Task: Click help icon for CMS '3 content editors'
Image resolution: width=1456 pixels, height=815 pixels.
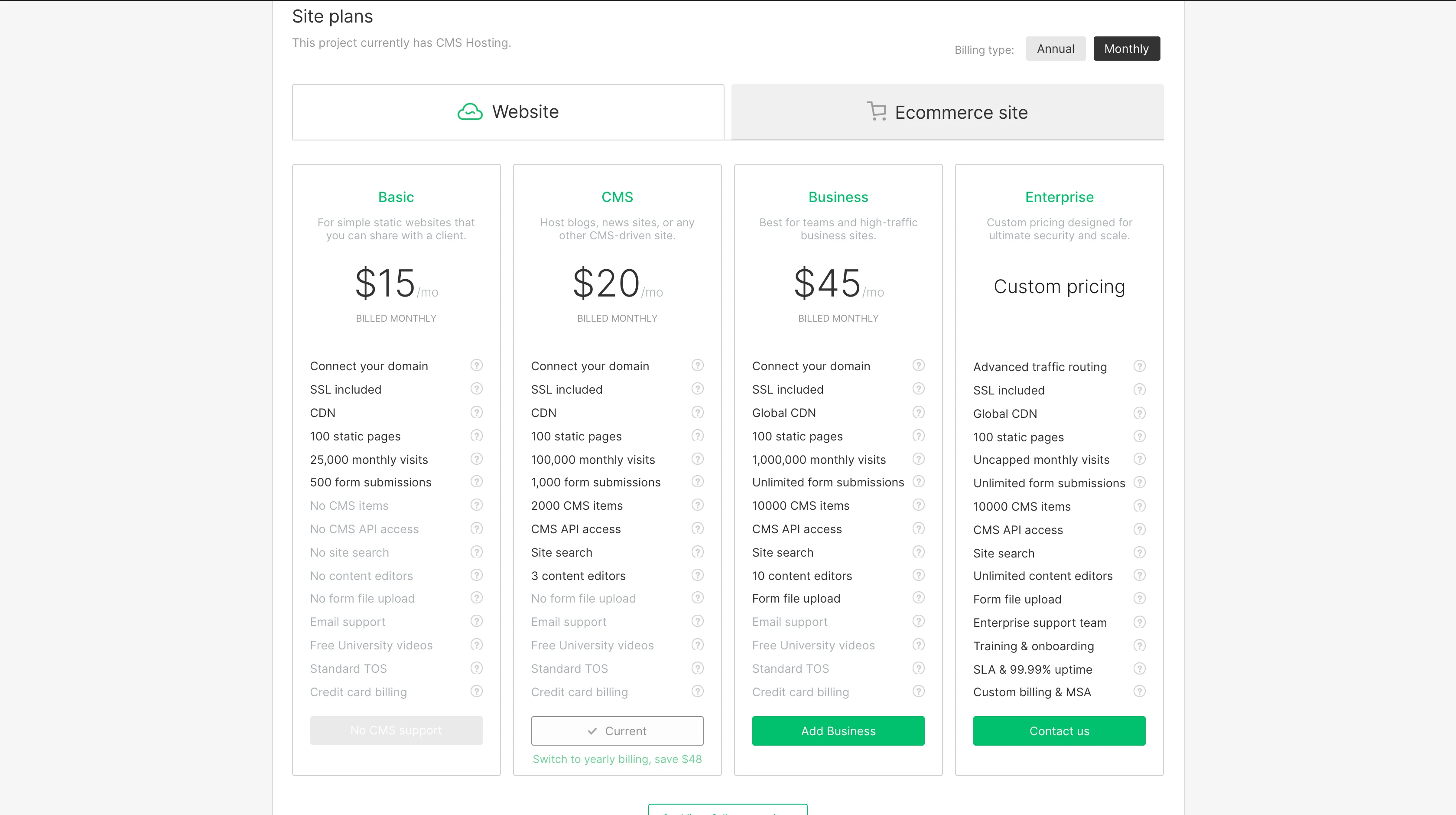Action: (x=698, y=575)
